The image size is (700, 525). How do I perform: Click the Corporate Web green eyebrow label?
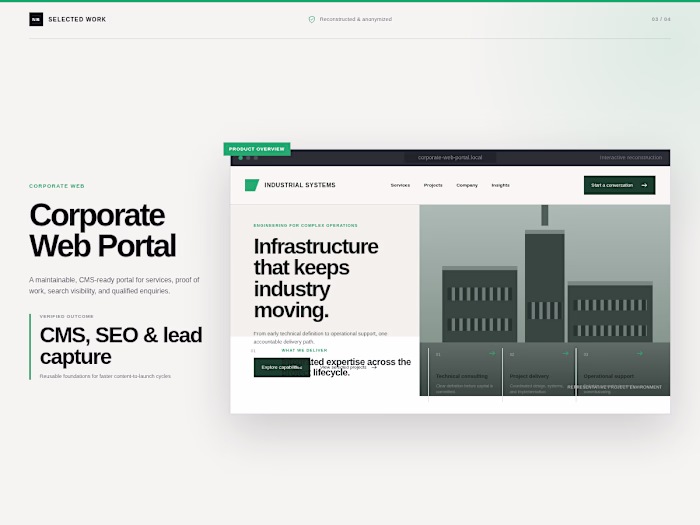pos(57,186)
